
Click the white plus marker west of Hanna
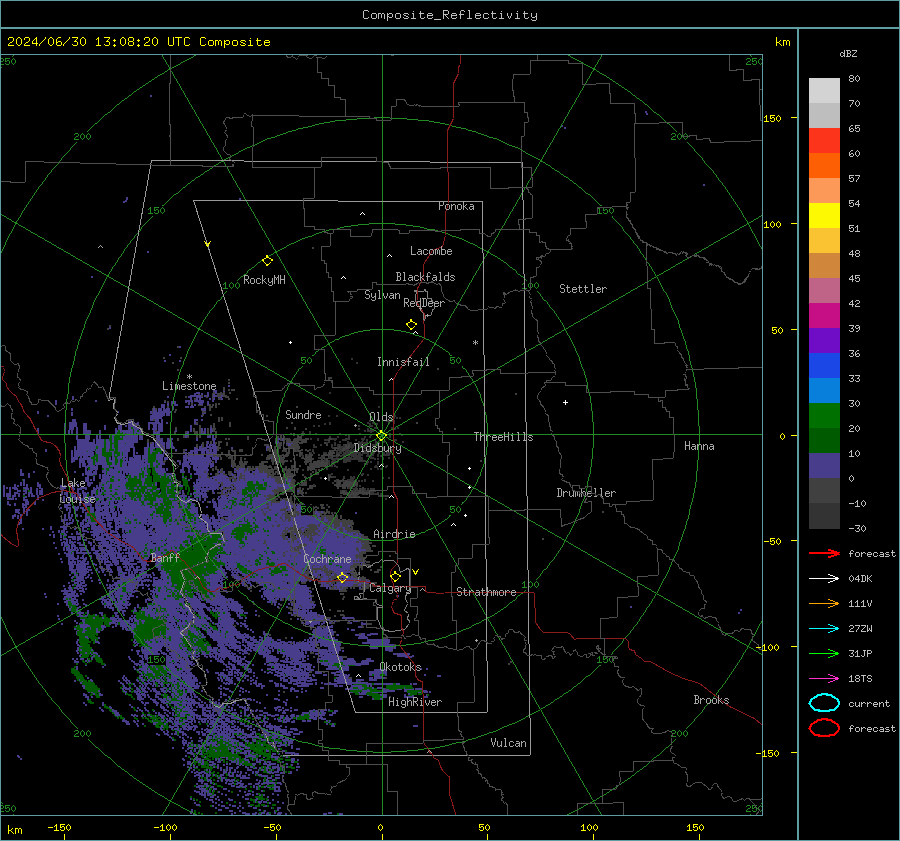pyautogui.click(x=565, y=402)
